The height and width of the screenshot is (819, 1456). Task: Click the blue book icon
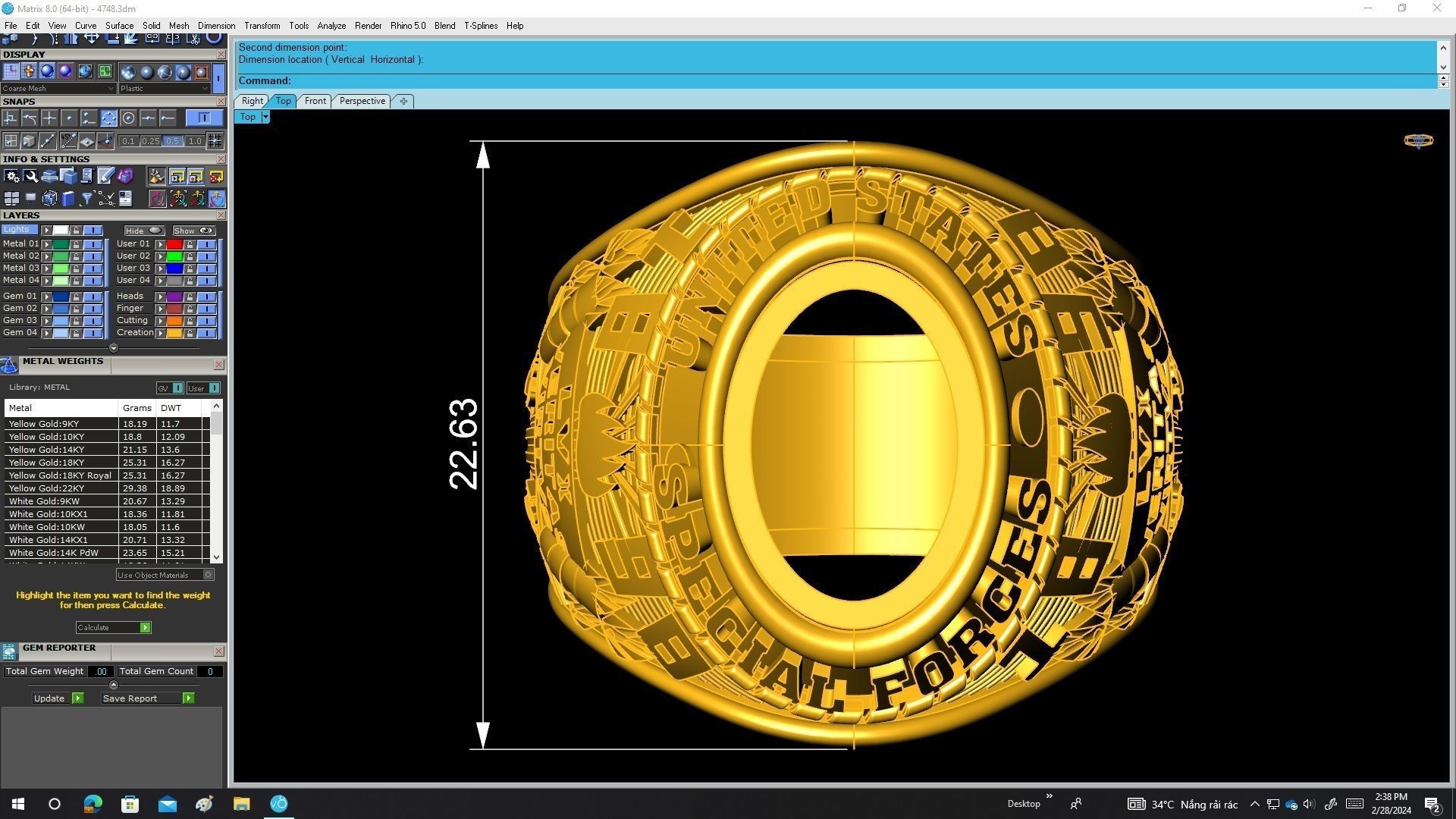(x=68, y=199)
